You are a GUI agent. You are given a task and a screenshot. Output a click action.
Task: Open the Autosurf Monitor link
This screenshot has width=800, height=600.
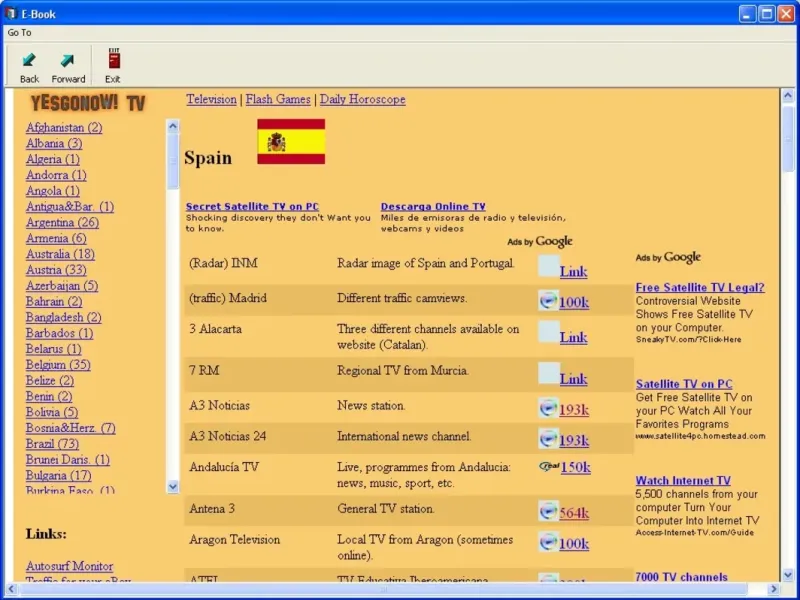pyautogui.click(x=69, y=566)
